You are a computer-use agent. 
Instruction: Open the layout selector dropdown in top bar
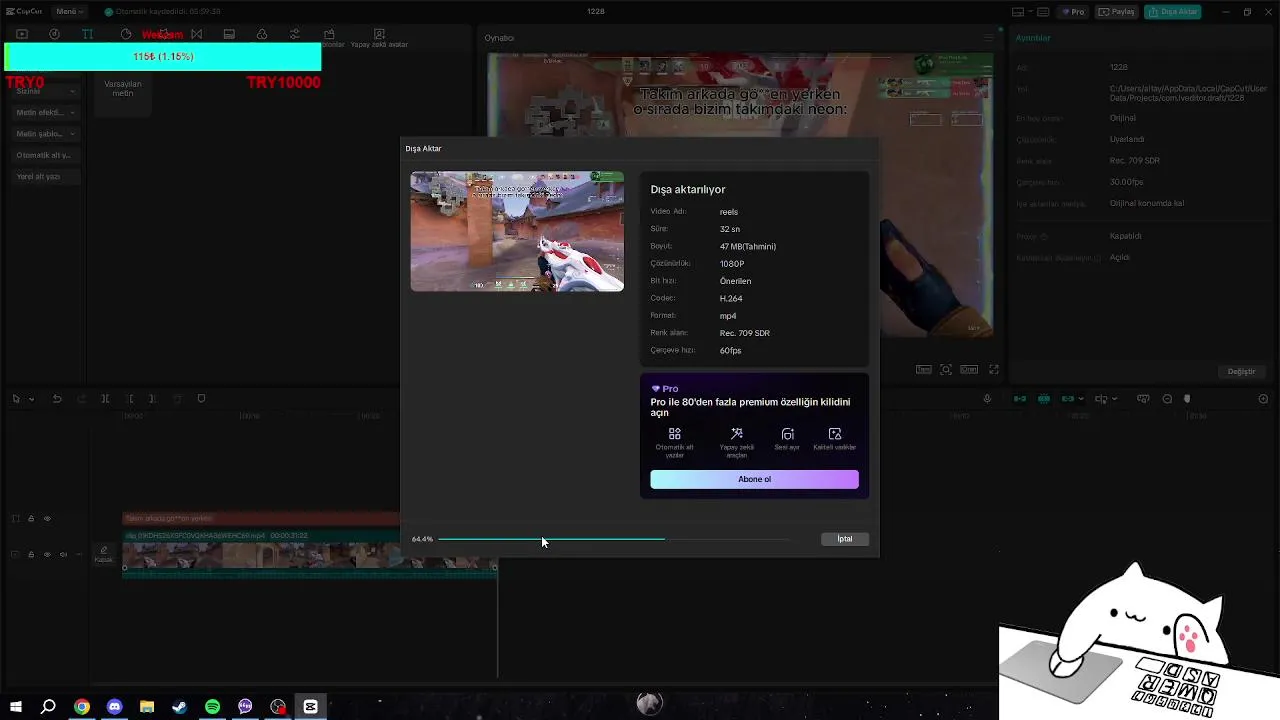[1021, 12]
